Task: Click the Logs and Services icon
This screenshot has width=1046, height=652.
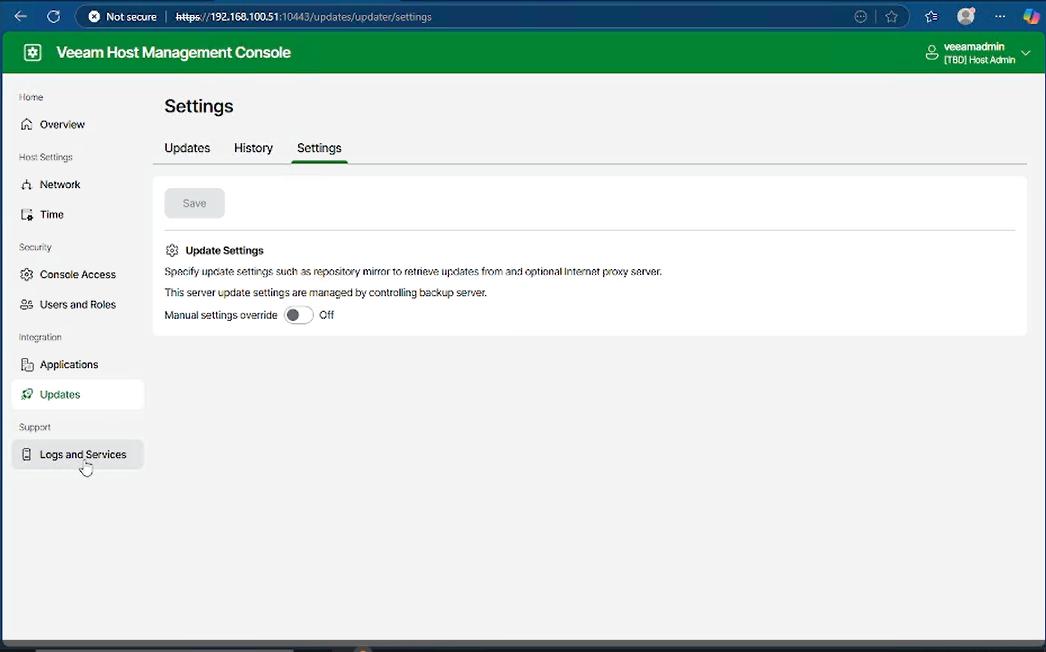Action: 27,455
